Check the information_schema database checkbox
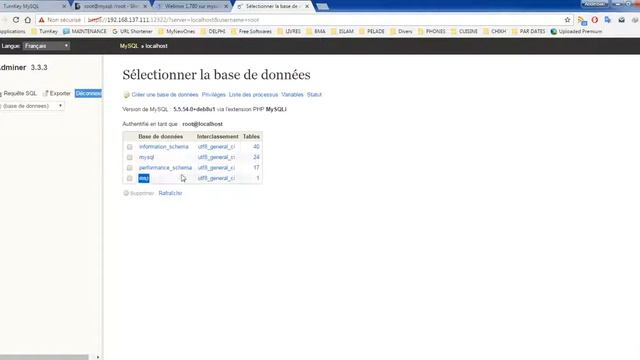The image size is (640, 360). (x=129, y=147)
